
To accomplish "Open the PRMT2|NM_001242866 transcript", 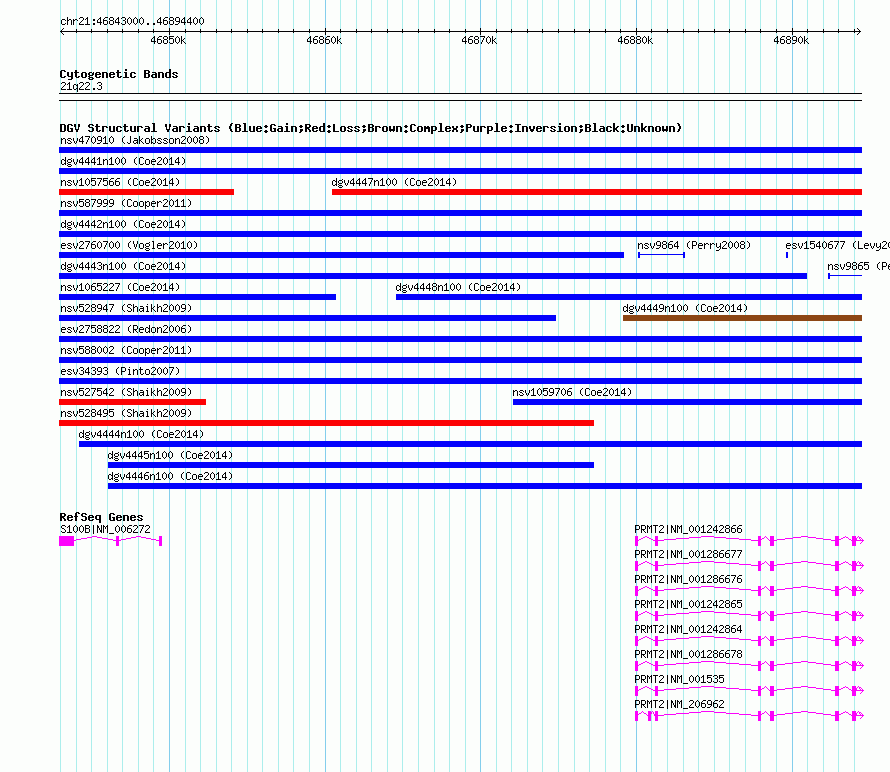I will [x=749, y=541].
